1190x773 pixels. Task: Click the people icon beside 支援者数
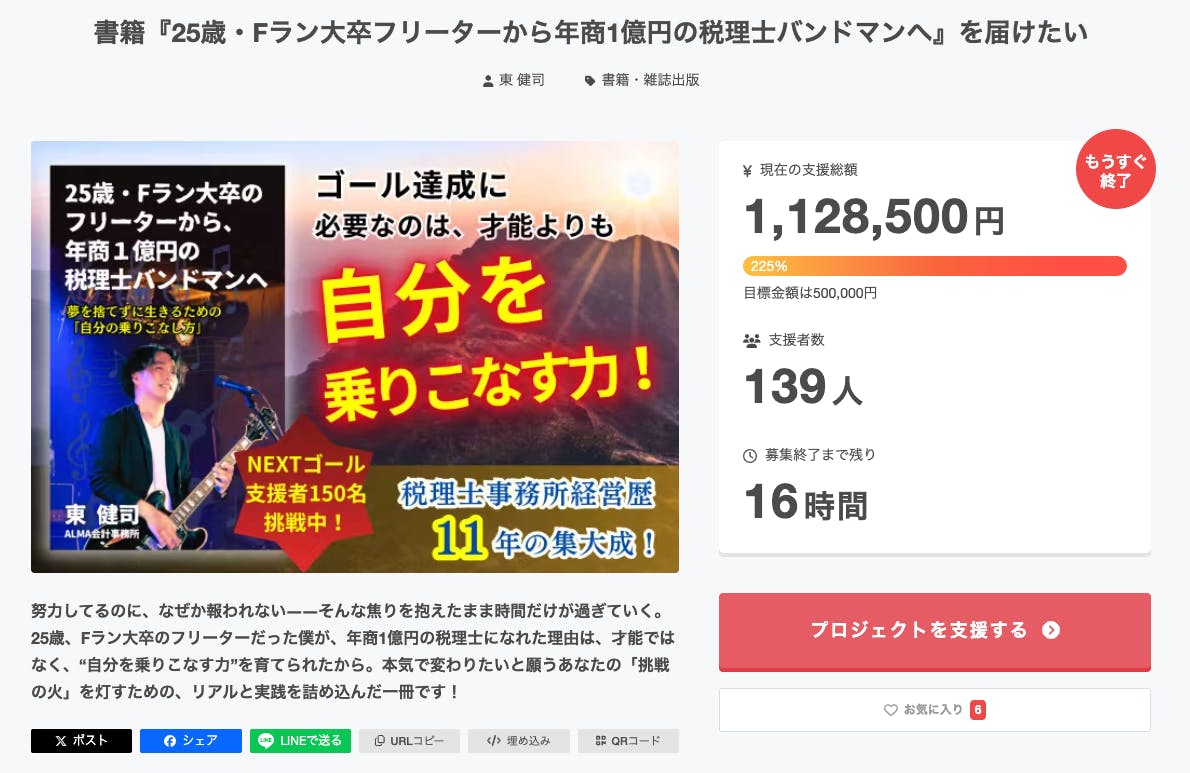752,341
